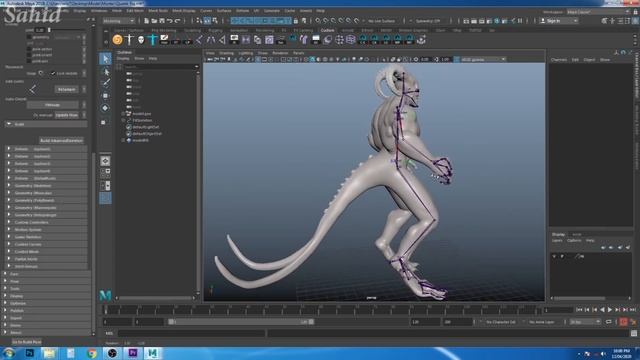Toggle layer playback P box in layer editor
Screen dimensions: 640x360
click(x=562, y=256)
